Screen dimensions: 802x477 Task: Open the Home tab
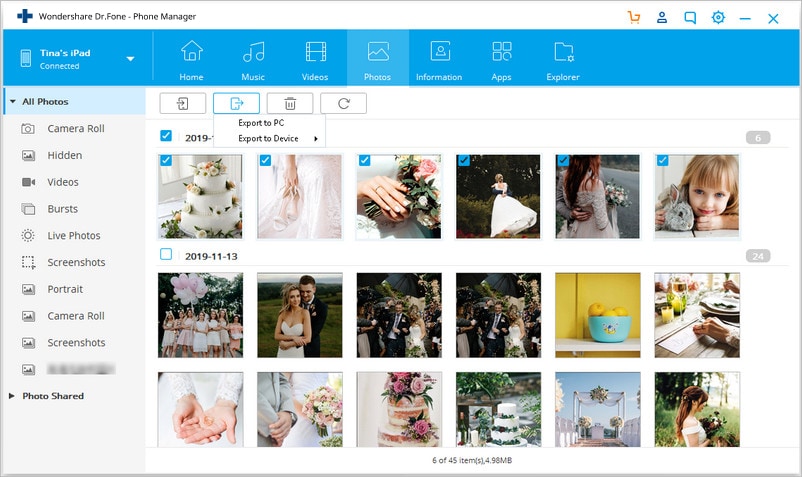point(191,60)
